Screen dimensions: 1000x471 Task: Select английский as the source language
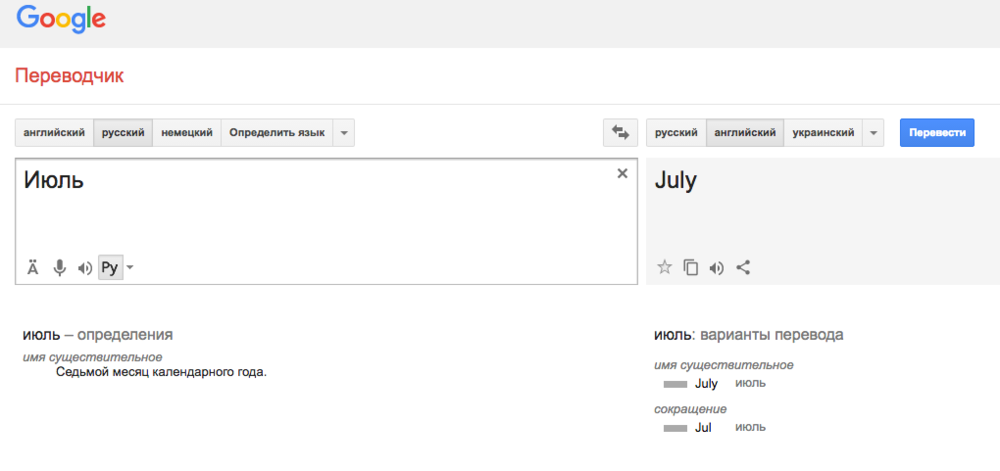point(54,133)
